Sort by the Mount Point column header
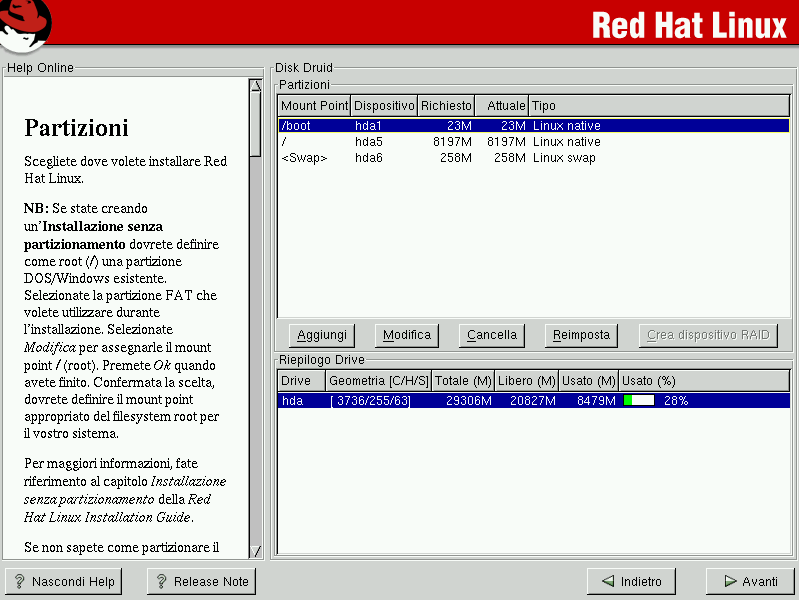The image size is (799, 600). 314,106
